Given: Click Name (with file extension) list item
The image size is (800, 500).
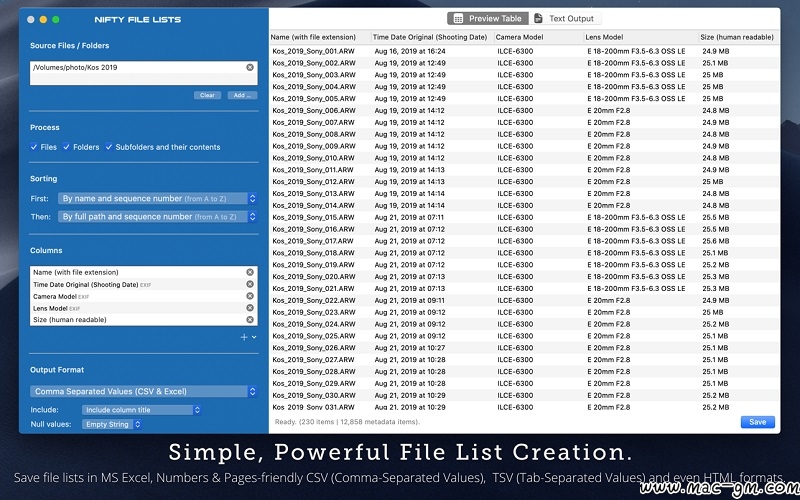Looking at the screenshot, I should [143, 272].
